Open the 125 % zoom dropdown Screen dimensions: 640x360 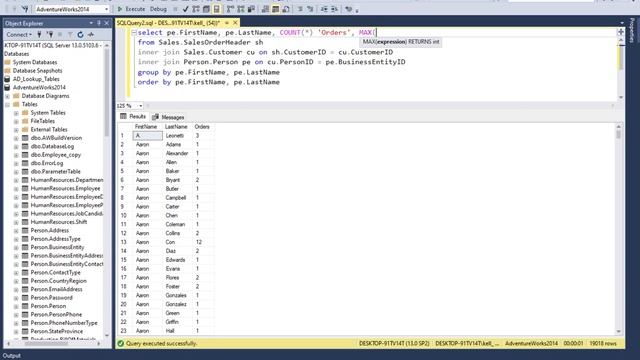(141, 106)
